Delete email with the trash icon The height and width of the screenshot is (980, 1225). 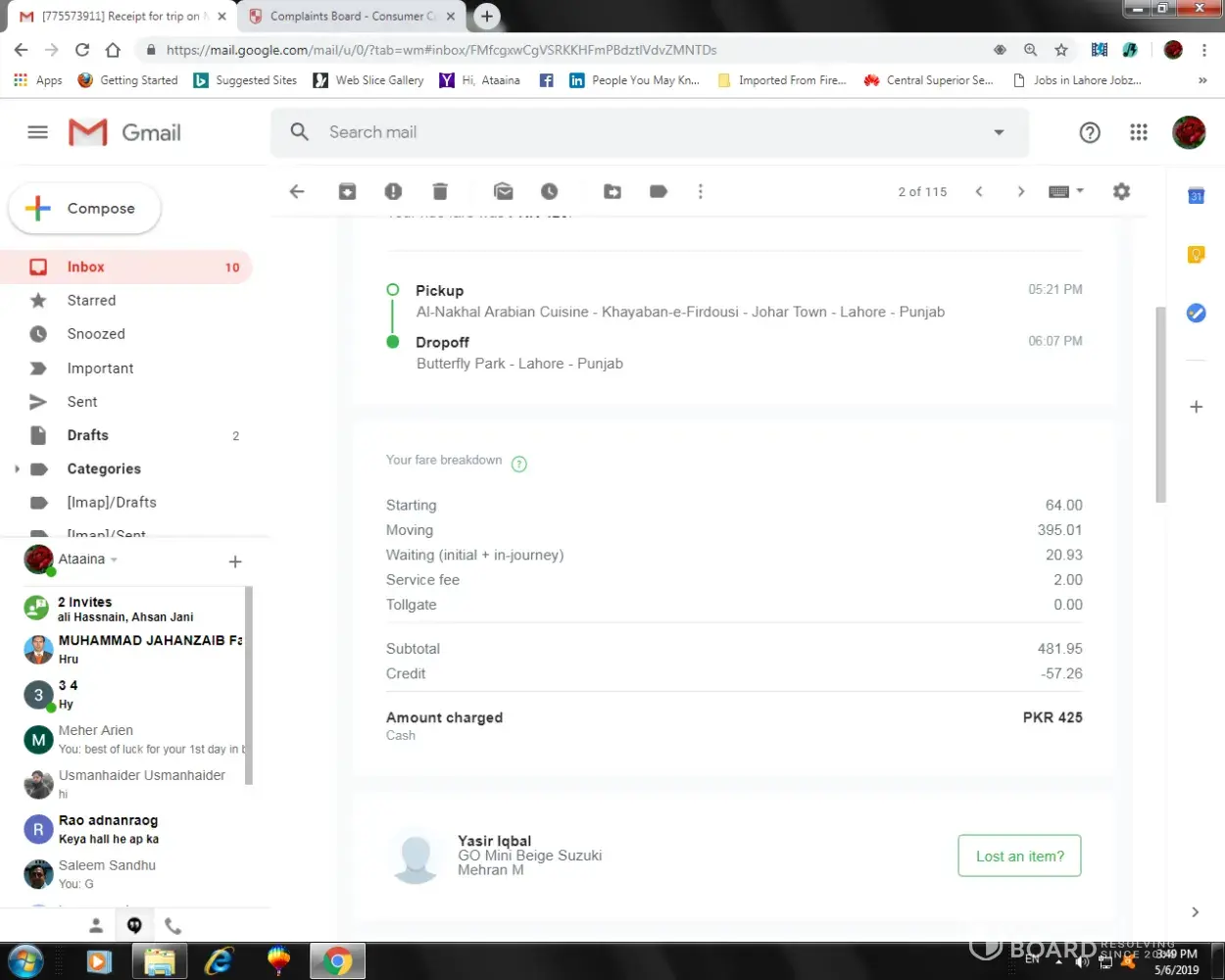pyautogui.click(x=440, y=192)
